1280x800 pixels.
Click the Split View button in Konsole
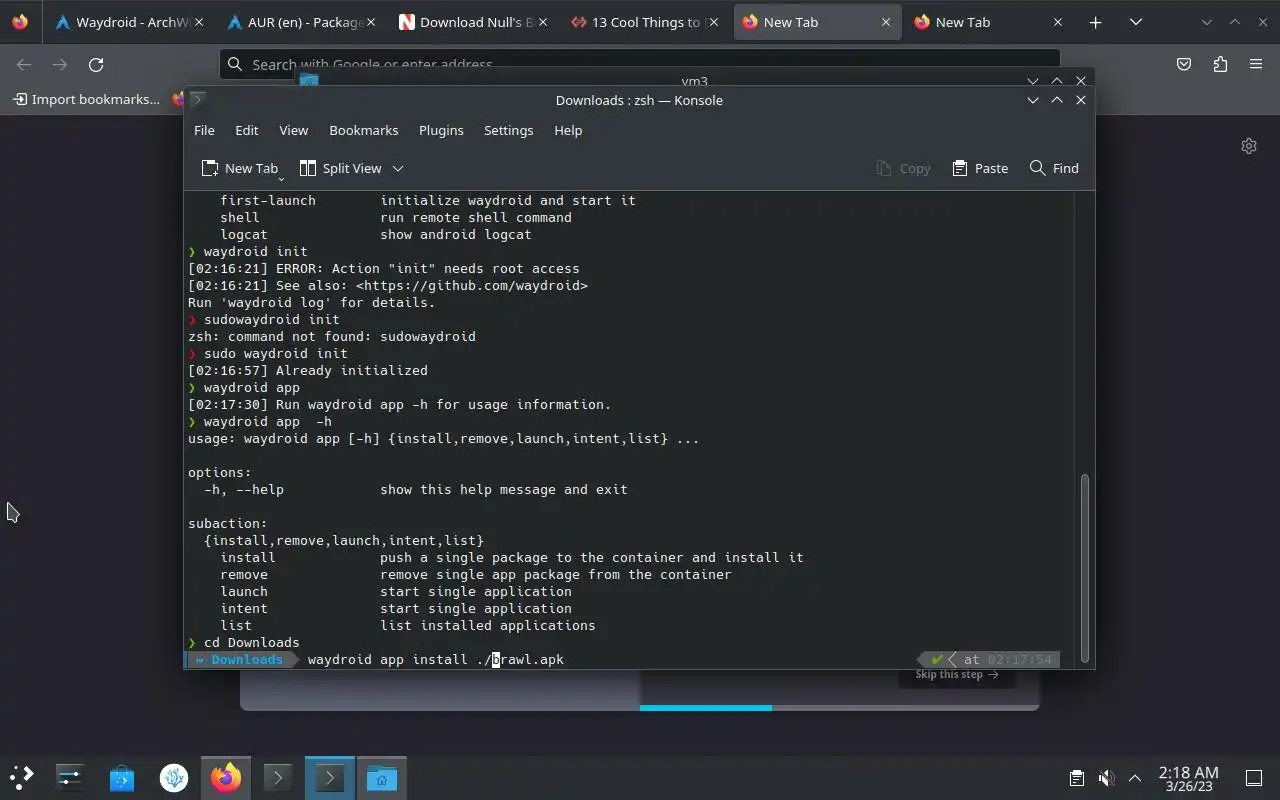tap(340, 168)
